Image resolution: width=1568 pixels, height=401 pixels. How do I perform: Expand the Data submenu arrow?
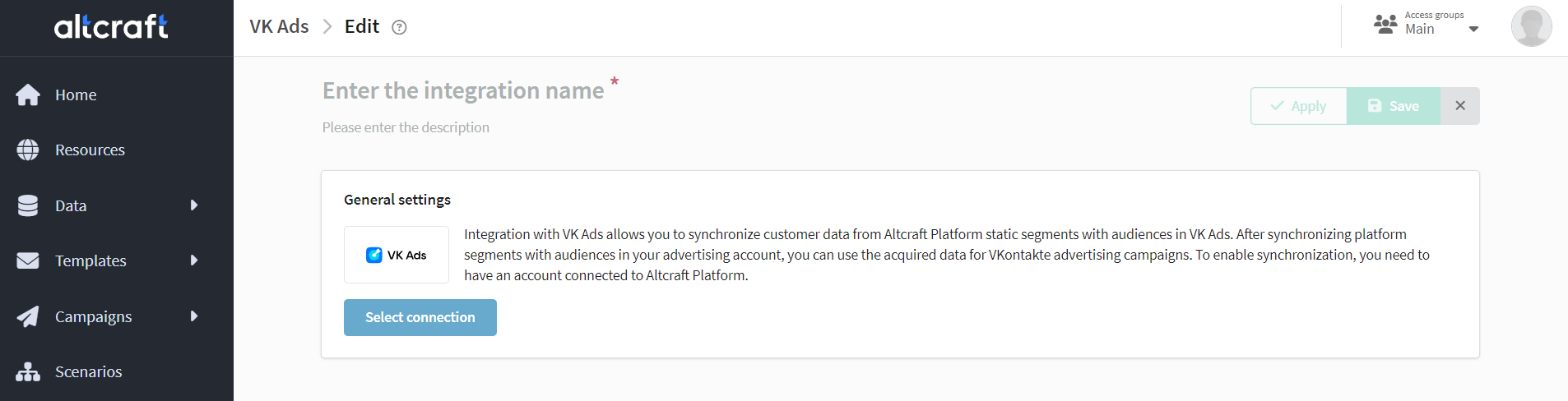[194, 205]
